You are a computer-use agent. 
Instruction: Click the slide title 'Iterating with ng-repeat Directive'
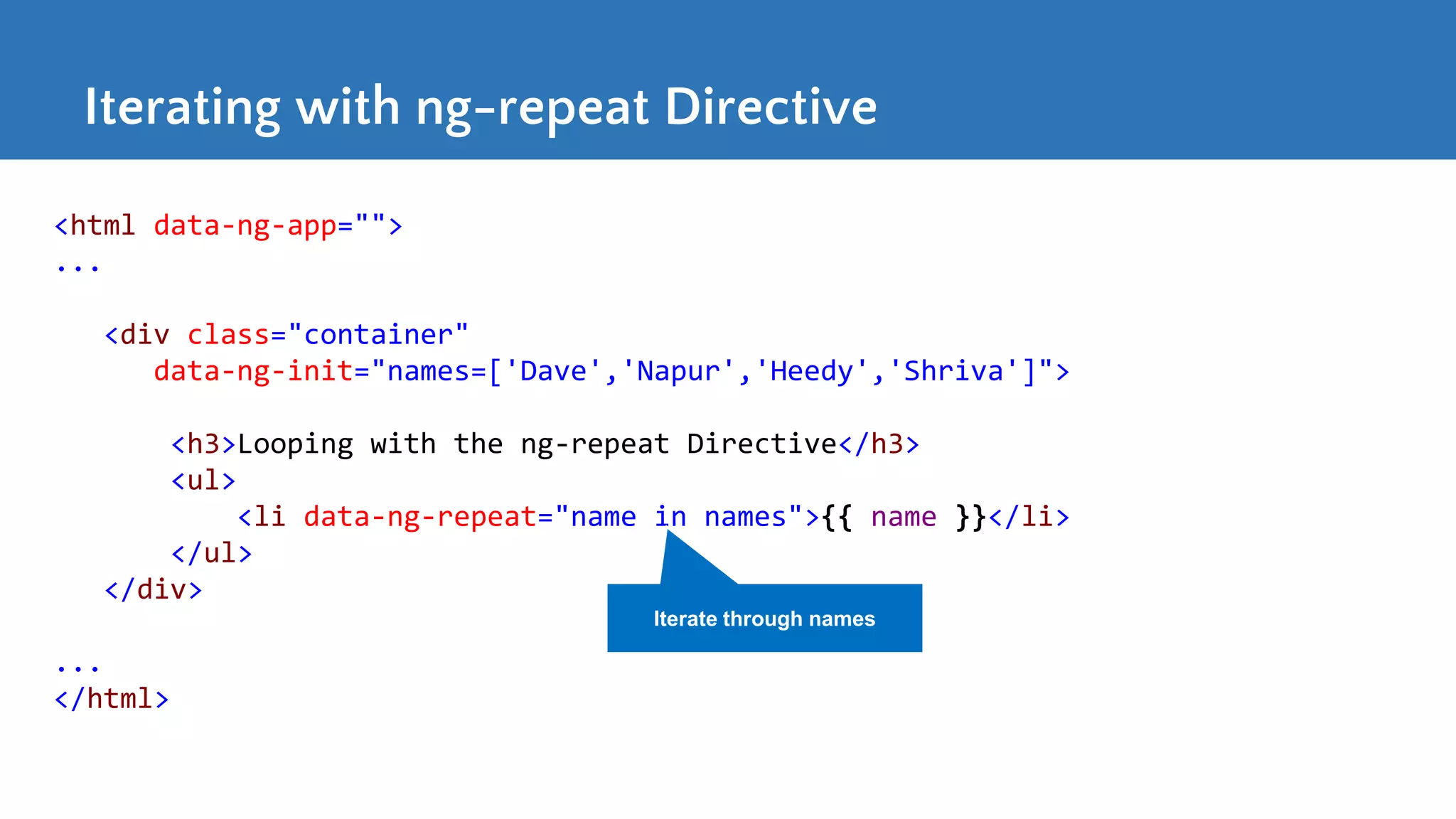pos(481,107)
